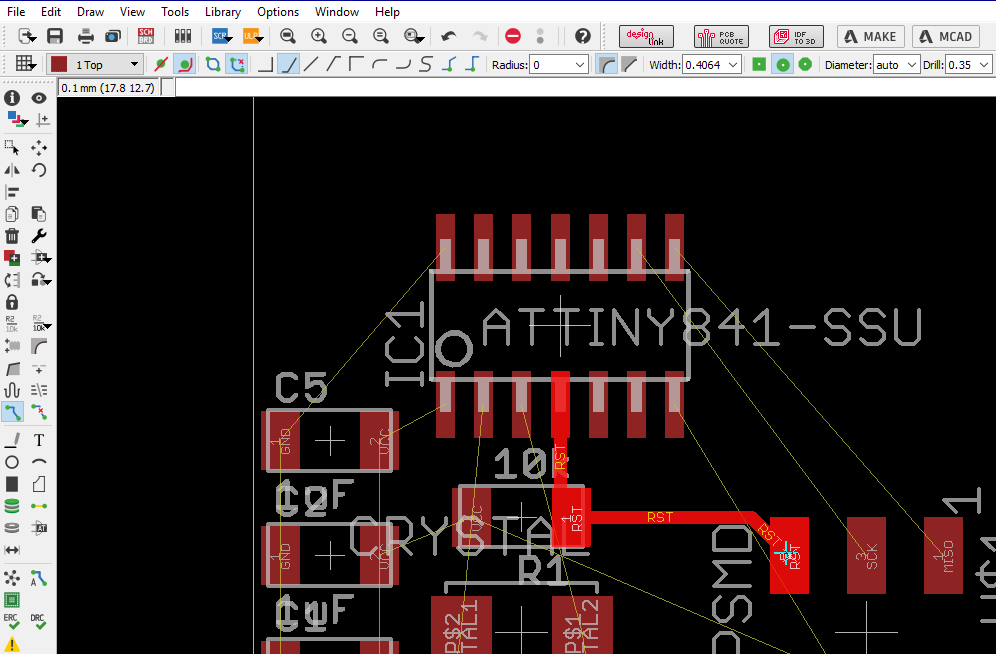Screen dimensions: 996x654
Task: Select round miter style
Action: point(607,64)
